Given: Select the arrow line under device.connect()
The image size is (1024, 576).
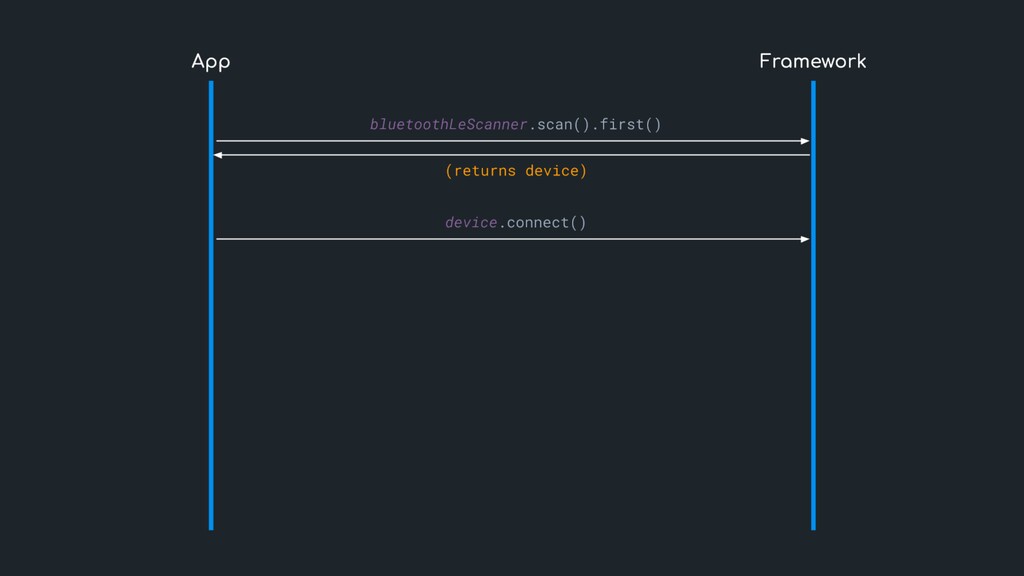Looking at the screenshot, I should (510, 239).
